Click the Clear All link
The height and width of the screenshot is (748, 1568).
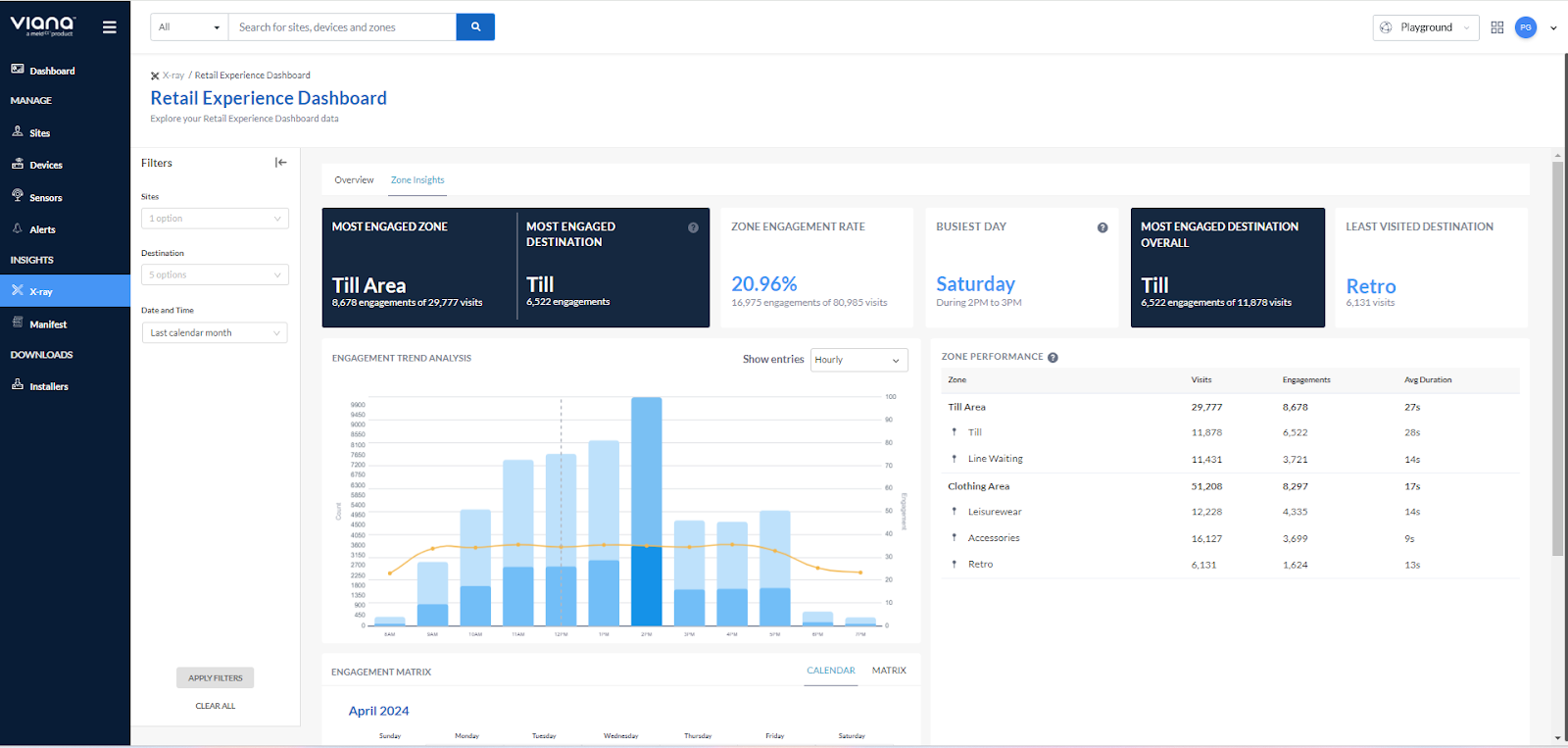click(215, 706)
